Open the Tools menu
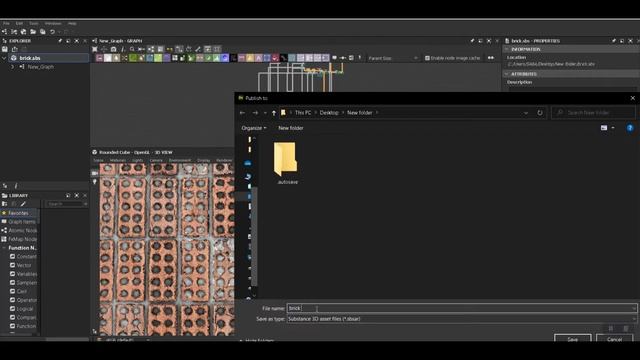The height and width of the screenshot is (360, 640). (33, 23)
